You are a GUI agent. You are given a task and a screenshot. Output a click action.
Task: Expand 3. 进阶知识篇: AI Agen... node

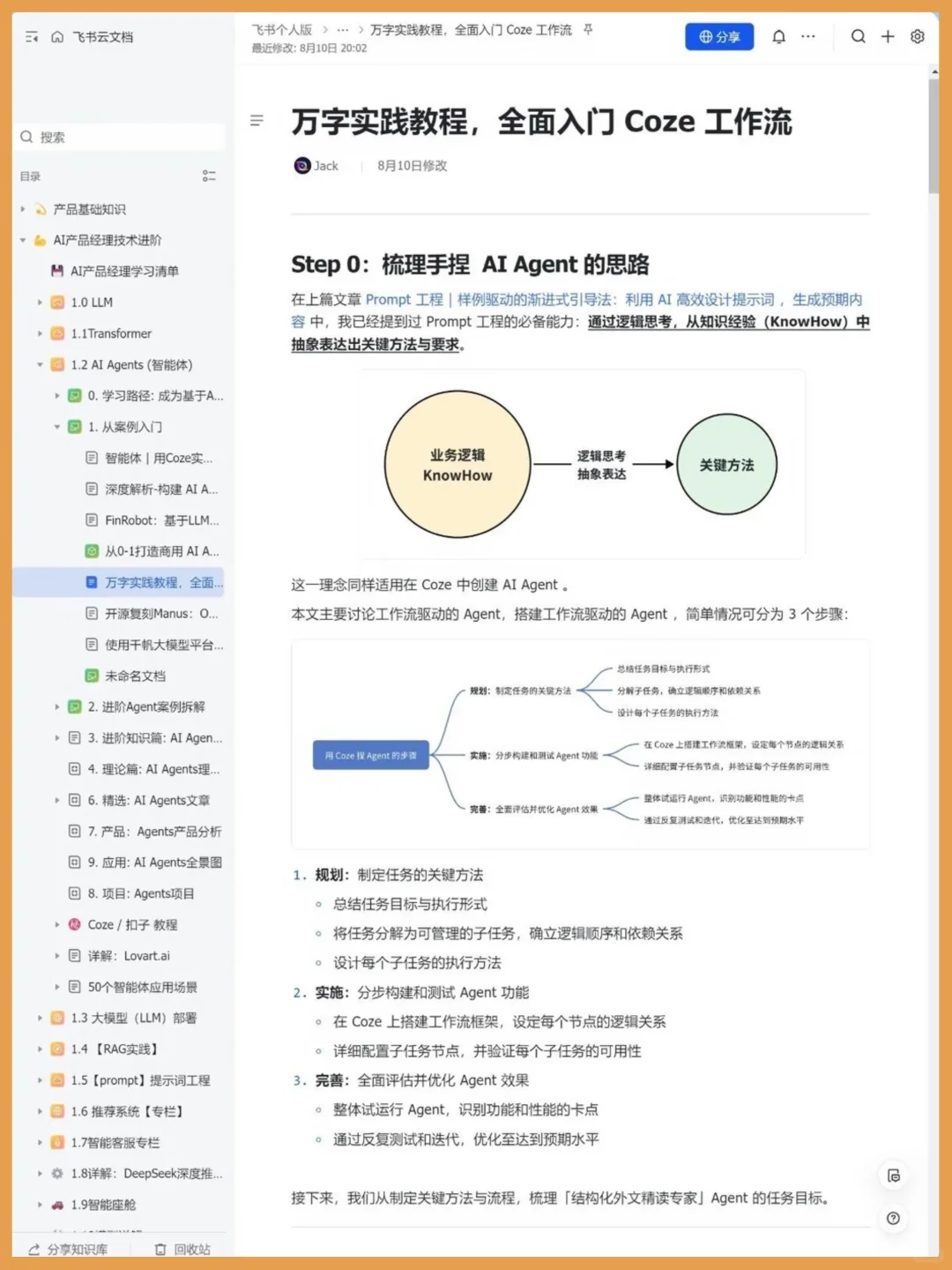click(x=57, y=738)
